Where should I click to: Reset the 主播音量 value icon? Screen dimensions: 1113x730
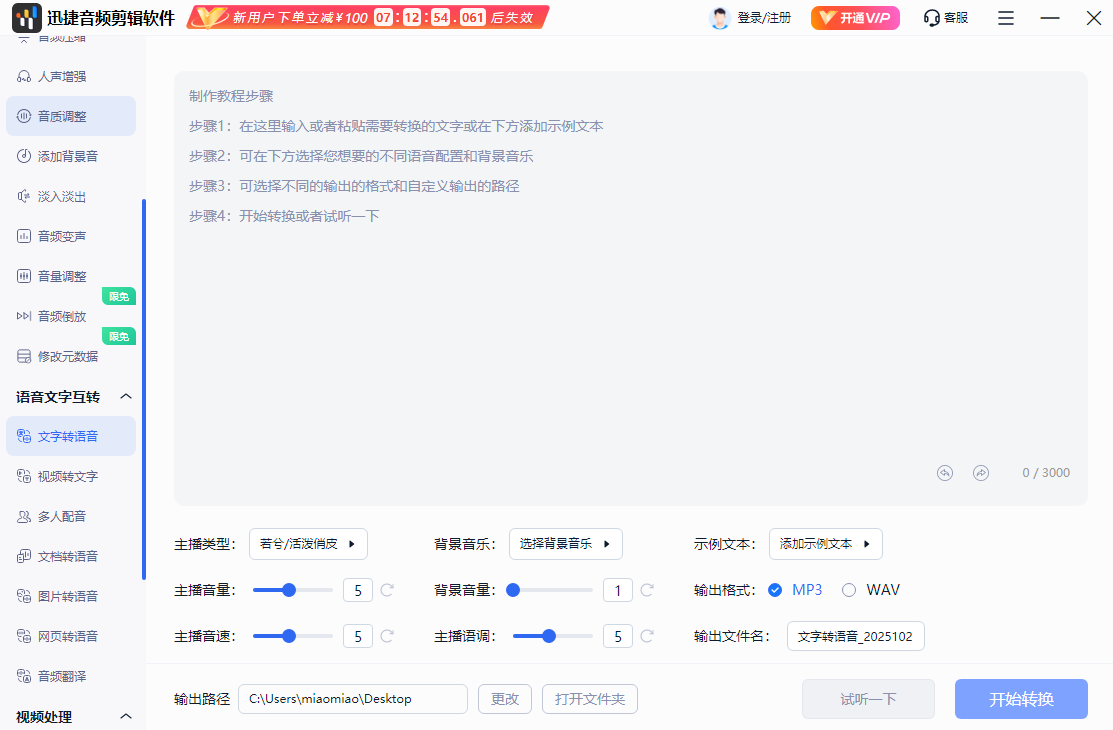click(x=387, y=590)
